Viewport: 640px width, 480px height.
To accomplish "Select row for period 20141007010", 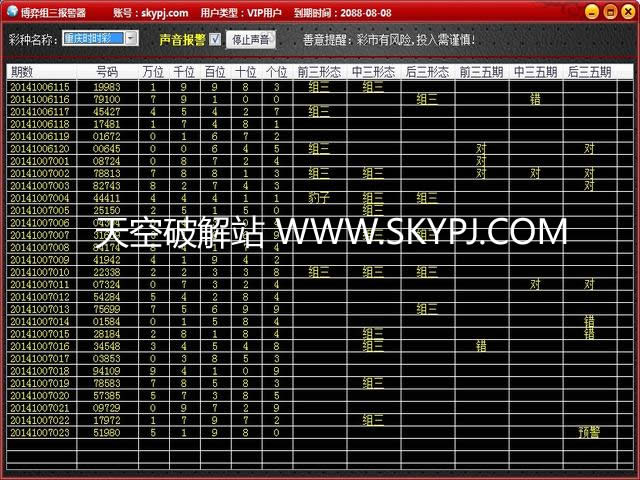I will coord(40,272).
